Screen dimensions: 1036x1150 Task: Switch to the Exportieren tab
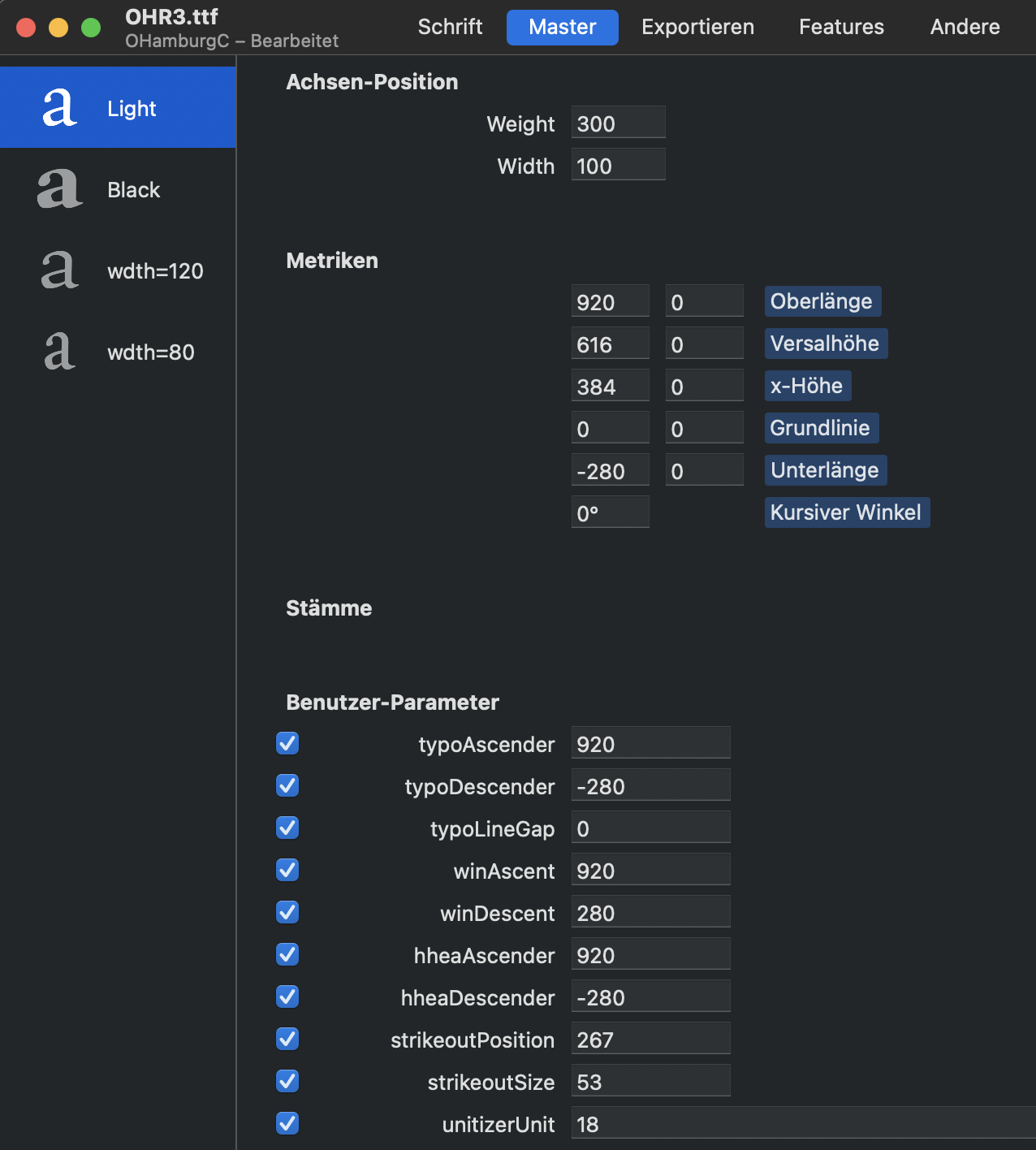697,27
